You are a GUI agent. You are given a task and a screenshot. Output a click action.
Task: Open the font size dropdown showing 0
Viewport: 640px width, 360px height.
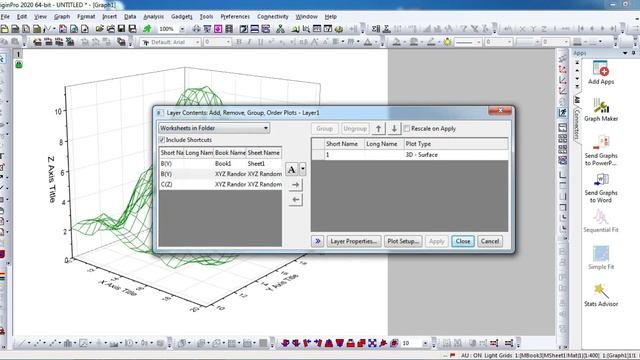(228, 42)
